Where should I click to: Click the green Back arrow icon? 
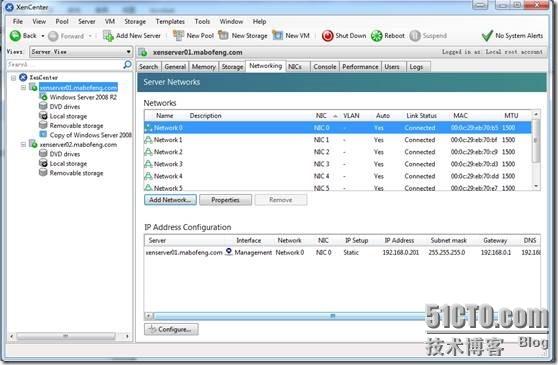point(15,36)
